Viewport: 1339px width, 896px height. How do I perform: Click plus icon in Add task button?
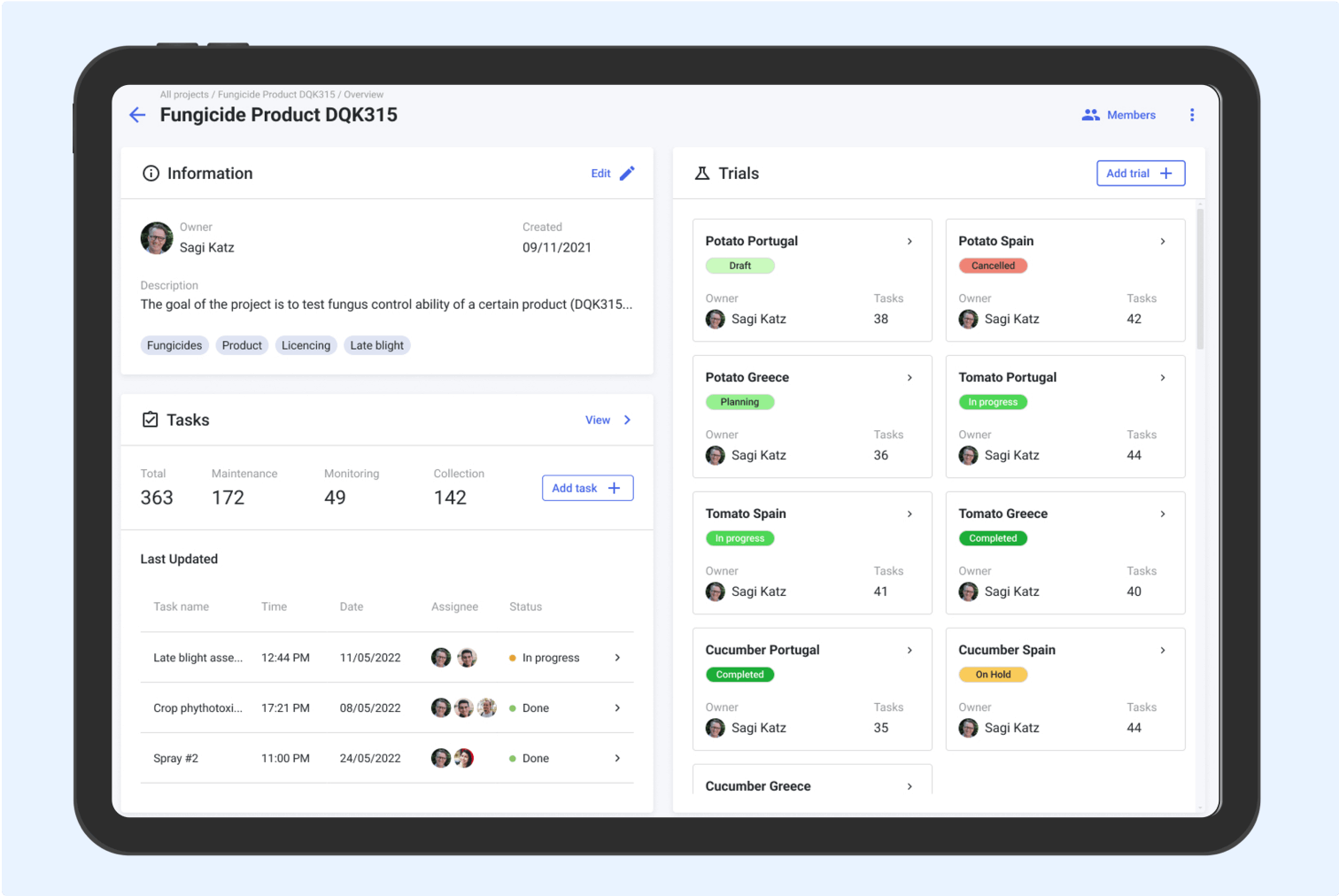pos(614,488)
